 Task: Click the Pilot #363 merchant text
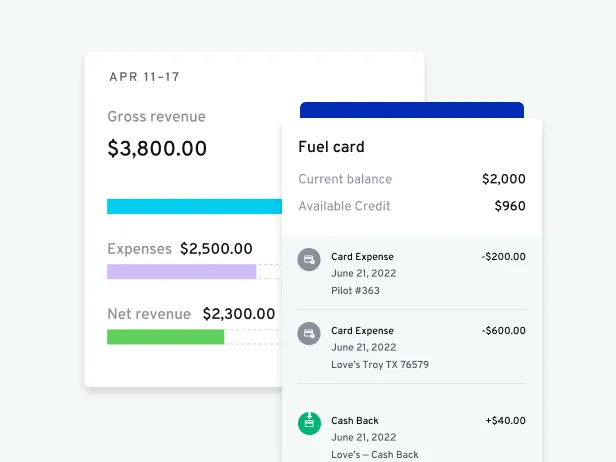tap(356, 291)
